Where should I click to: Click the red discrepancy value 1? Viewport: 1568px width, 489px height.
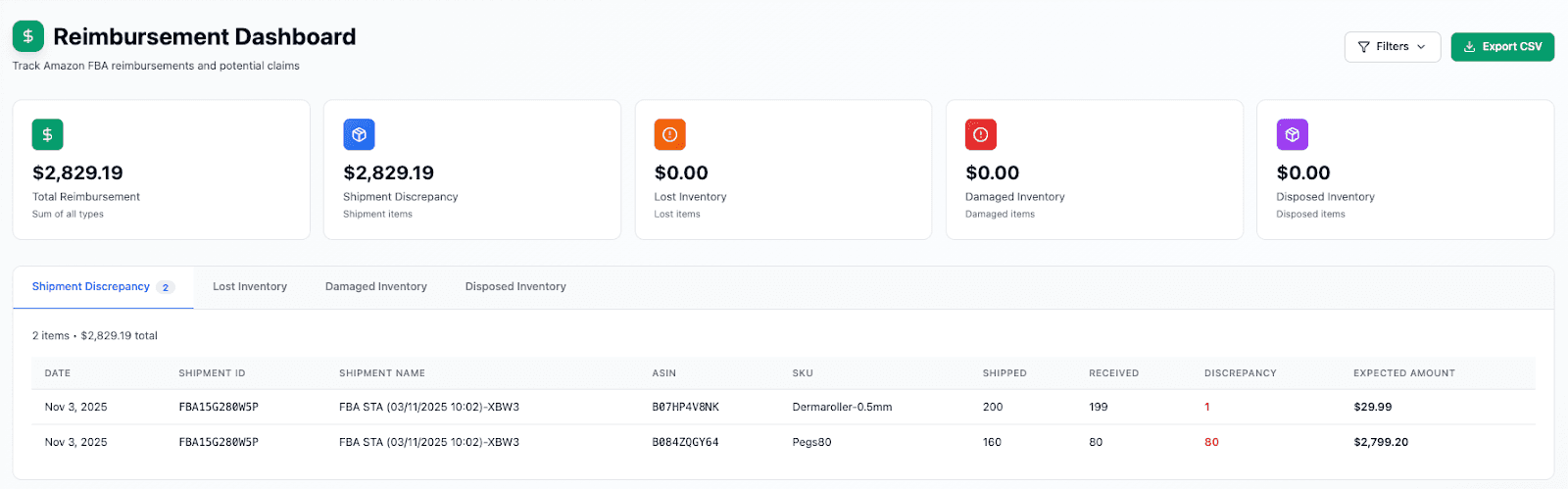[x=1207, y=407]
